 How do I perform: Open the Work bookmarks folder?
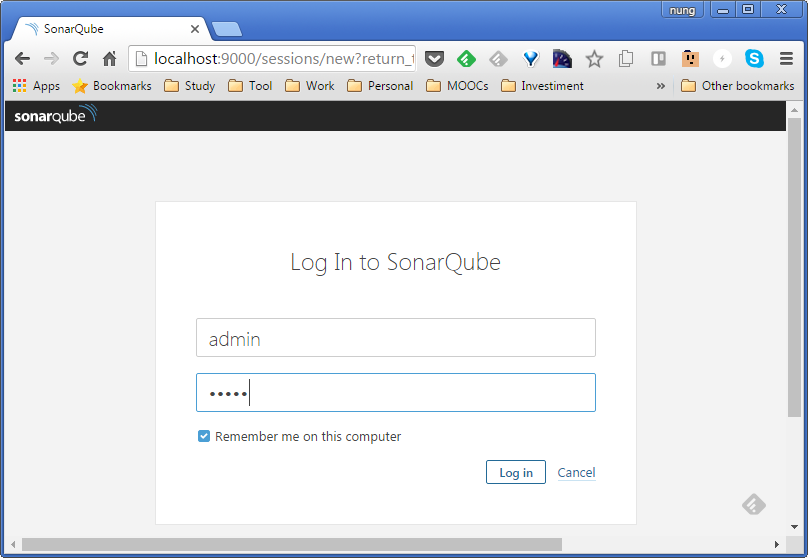point(310,86)
